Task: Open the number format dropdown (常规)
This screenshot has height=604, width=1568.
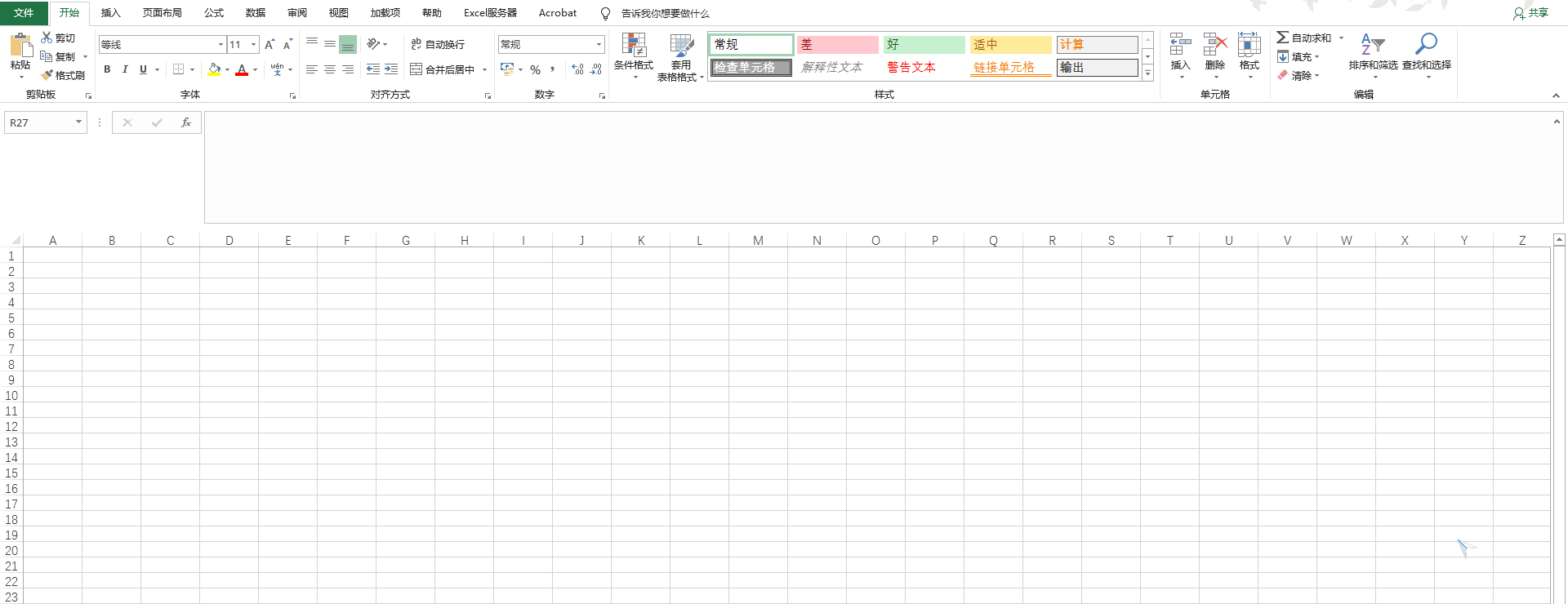Action: [599, 45]
